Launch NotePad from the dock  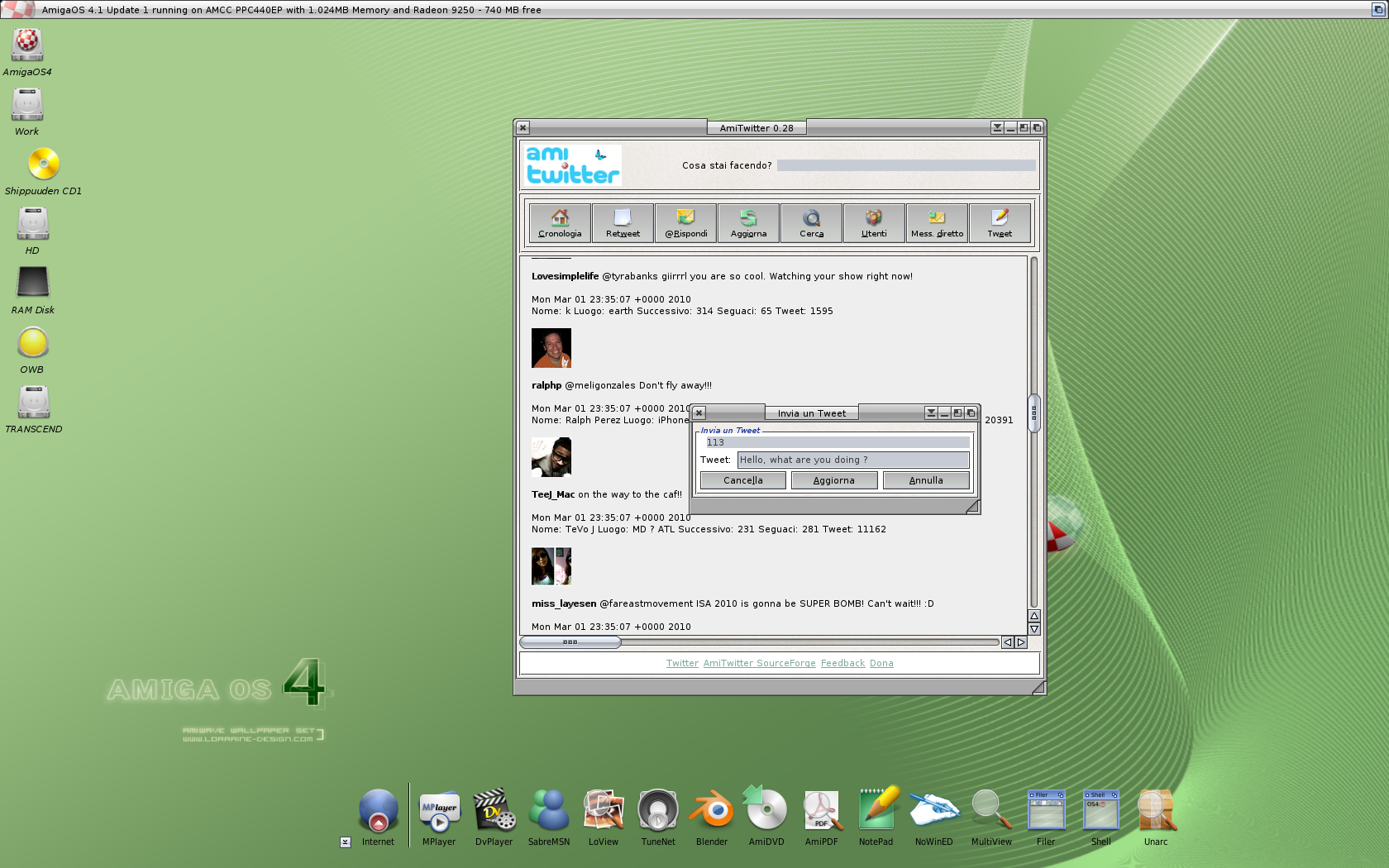pos(876,808)
